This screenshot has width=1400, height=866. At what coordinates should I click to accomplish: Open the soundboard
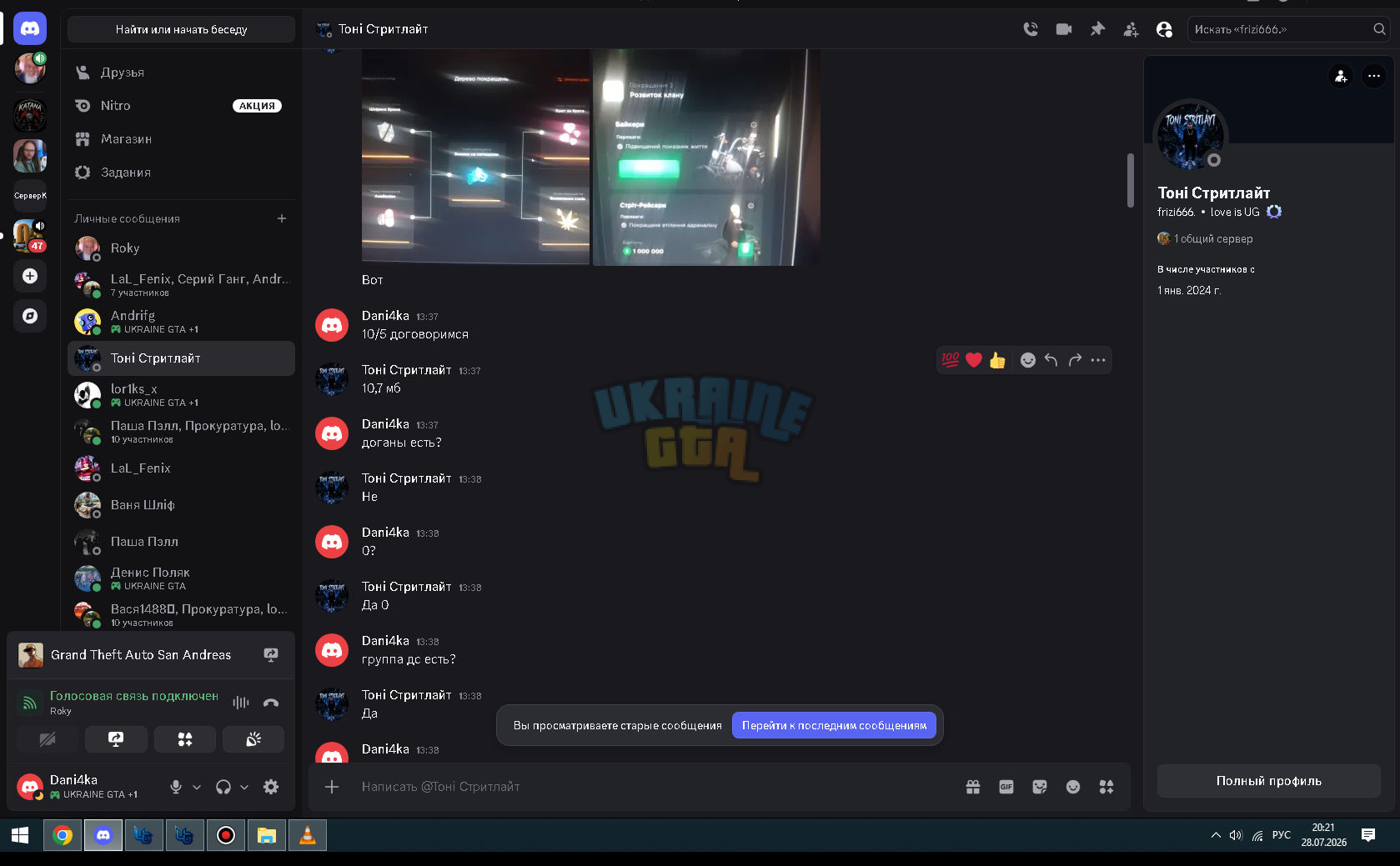(253, 739)
